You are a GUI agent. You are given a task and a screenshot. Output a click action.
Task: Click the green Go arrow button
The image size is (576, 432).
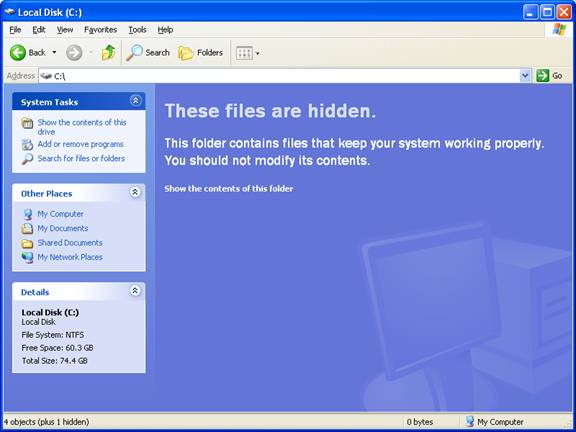(542, 76)
